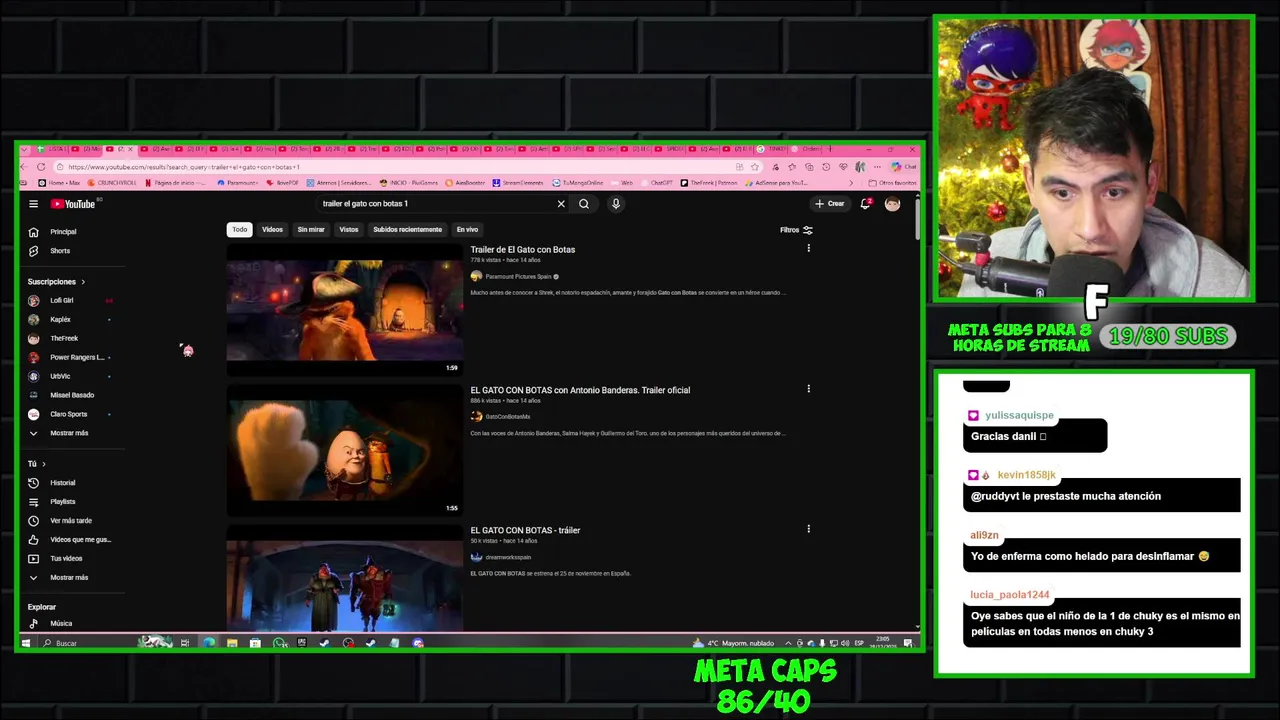Clear the search box with X
This screenshot has height=720, width=1280.
(561, 204)
